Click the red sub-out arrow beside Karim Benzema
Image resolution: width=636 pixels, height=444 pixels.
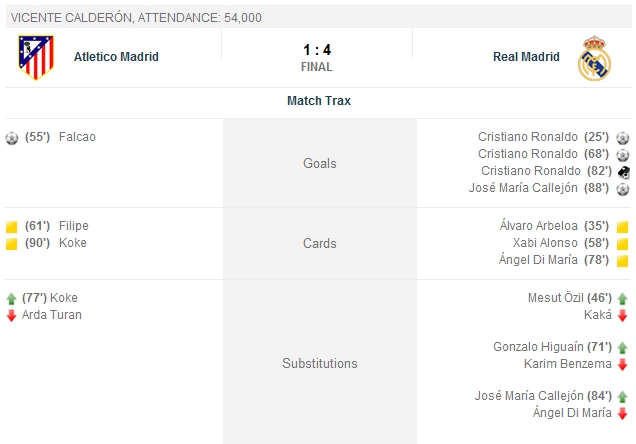tap(622, 364)
